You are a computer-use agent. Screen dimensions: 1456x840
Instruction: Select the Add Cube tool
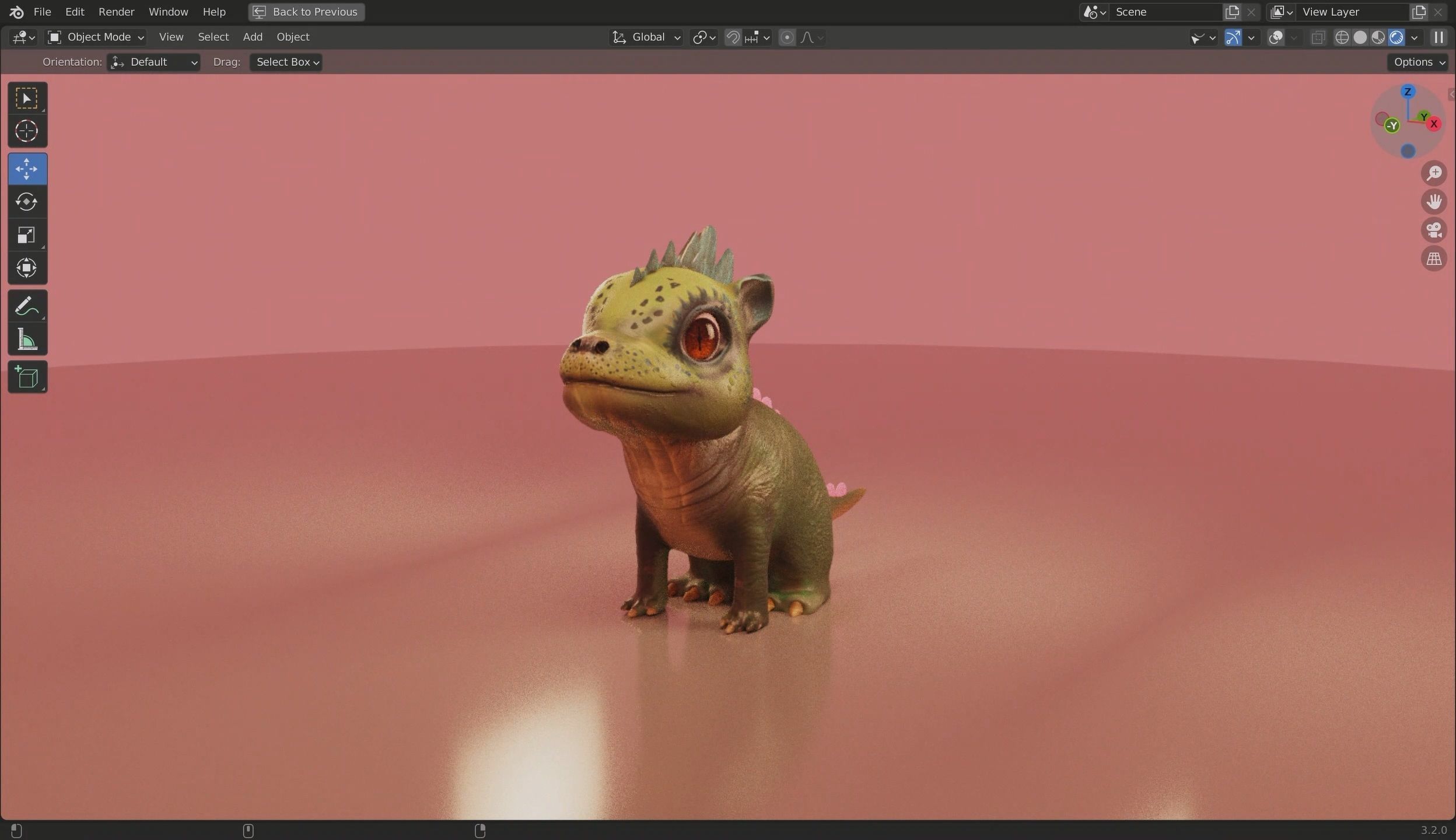[x=27, y=377]
